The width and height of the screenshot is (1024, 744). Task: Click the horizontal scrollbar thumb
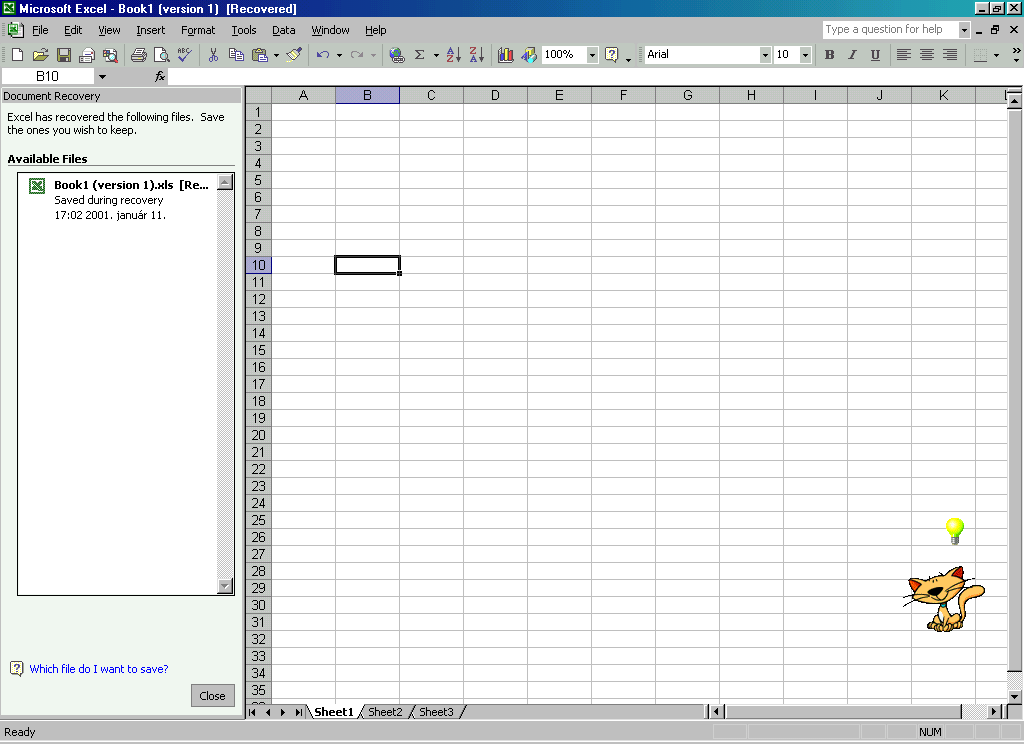point(844,712)
